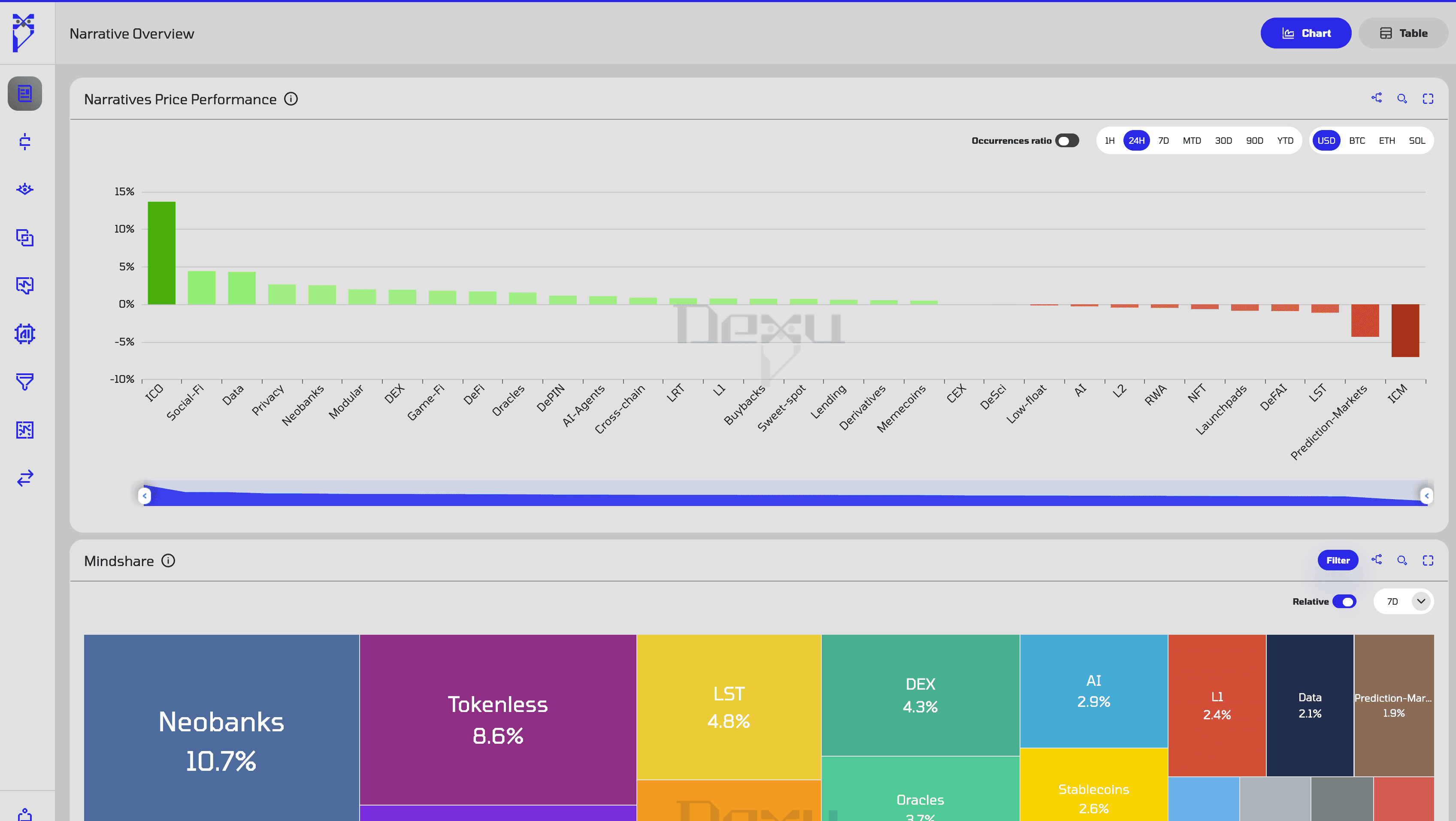Expand Narratives Price Performance to fullscreen
This screenshot has height=821, width=1456.
click(x=1428, y=99)
